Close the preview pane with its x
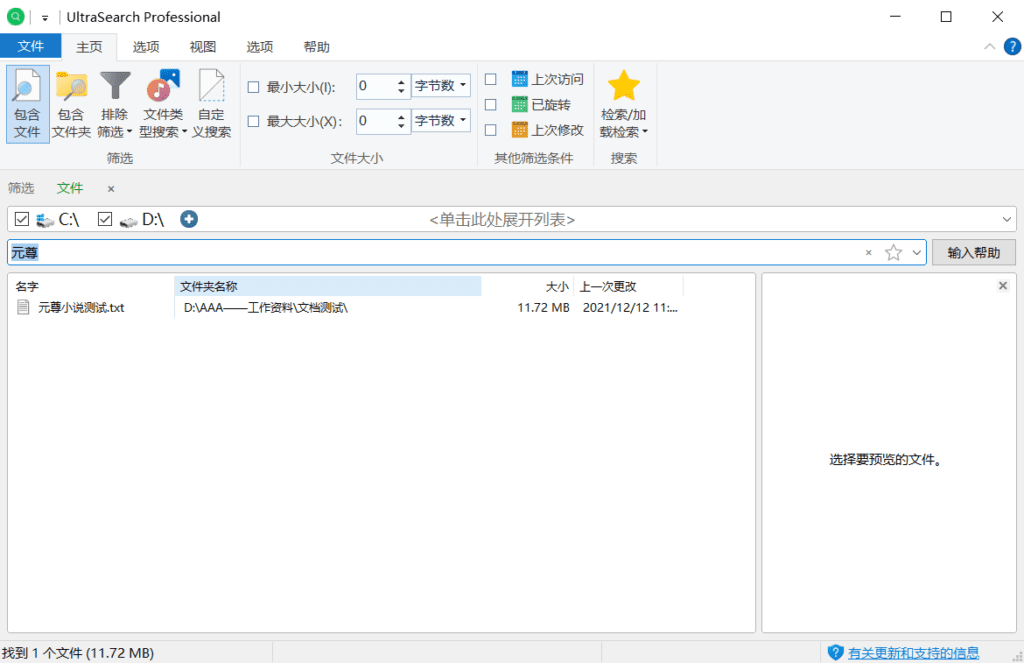This screenshot has height=663, width=1024. 1003,285
